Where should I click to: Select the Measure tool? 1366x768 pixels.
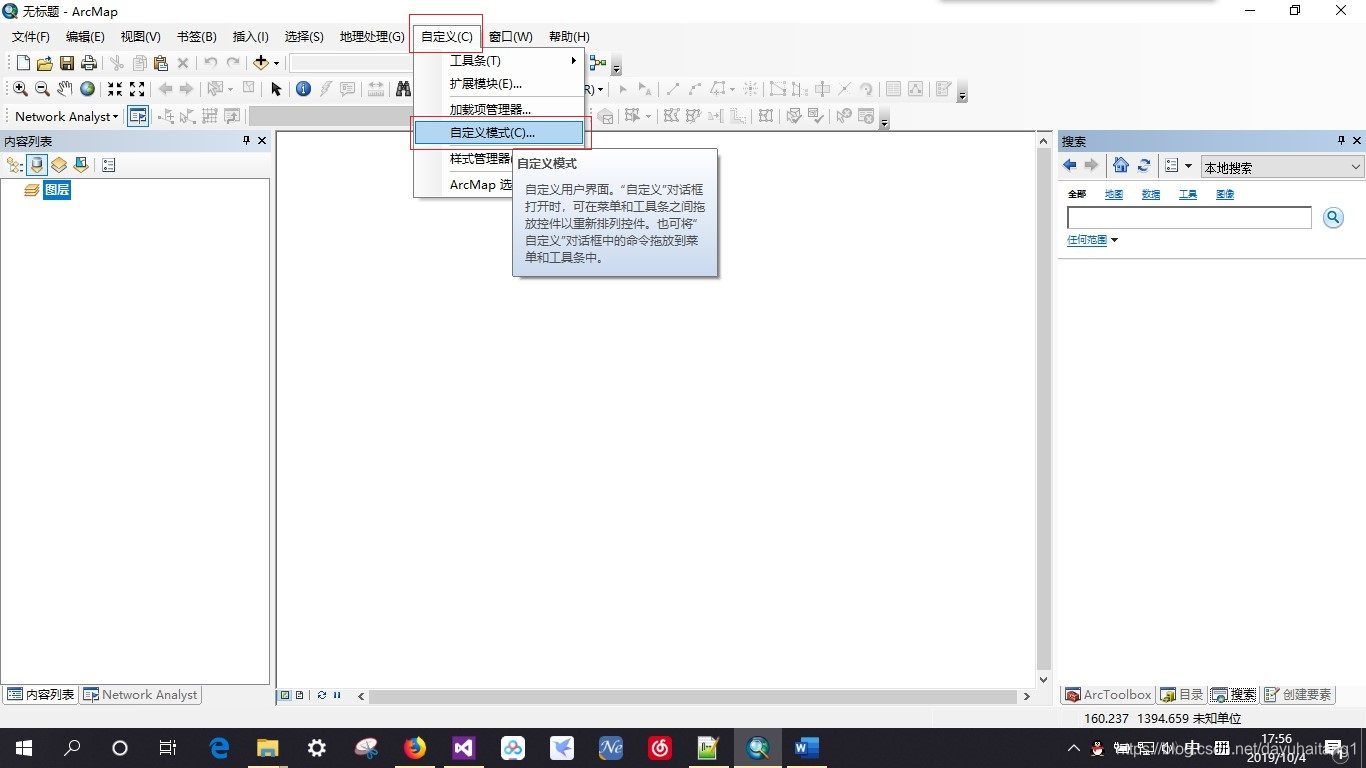coord(375,89)
